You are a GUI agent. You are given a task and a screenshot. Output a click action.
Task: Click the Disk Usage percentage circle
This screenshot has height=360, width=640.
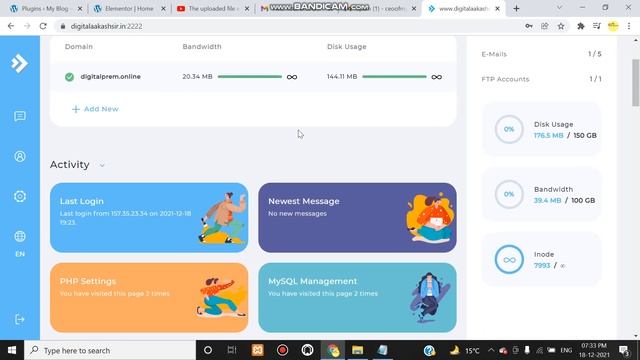[509, 129]
